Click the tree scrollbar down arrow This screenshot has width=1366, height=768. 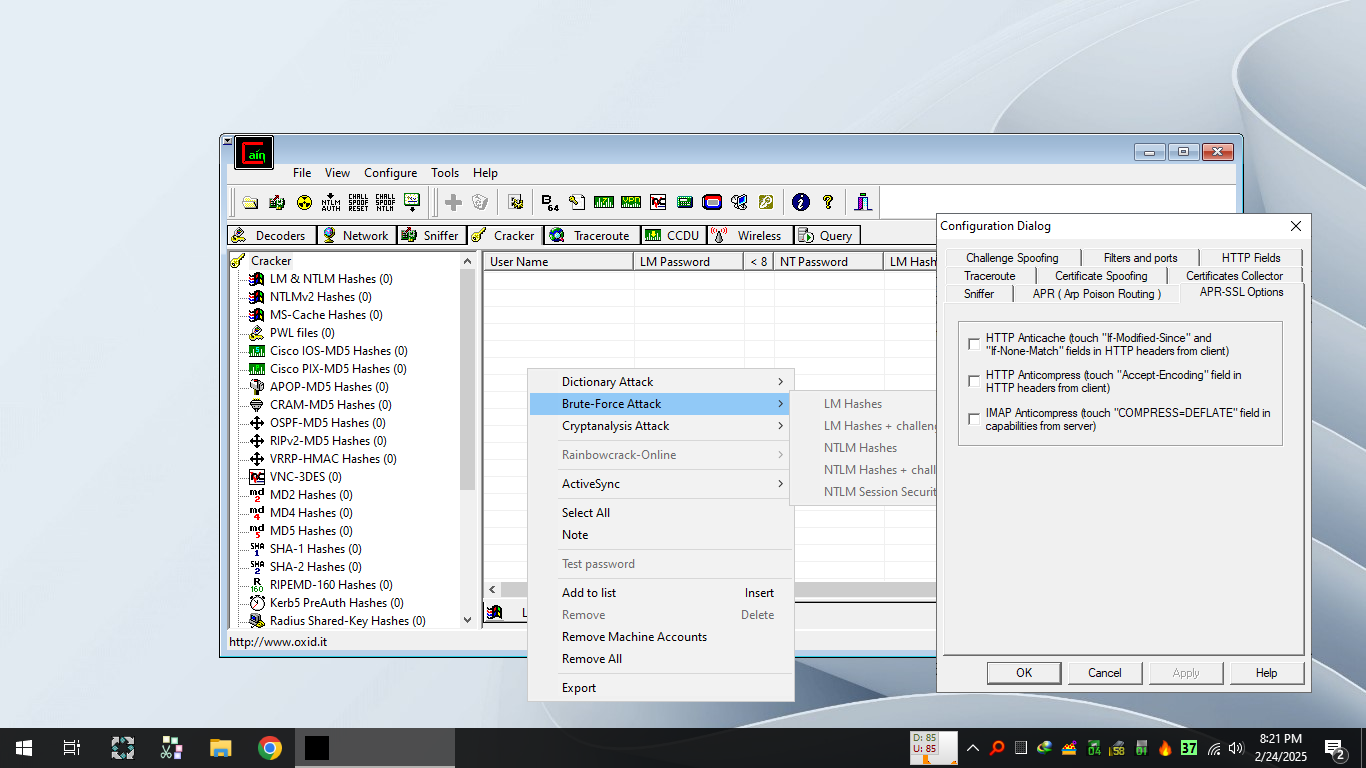click(467, 620)
